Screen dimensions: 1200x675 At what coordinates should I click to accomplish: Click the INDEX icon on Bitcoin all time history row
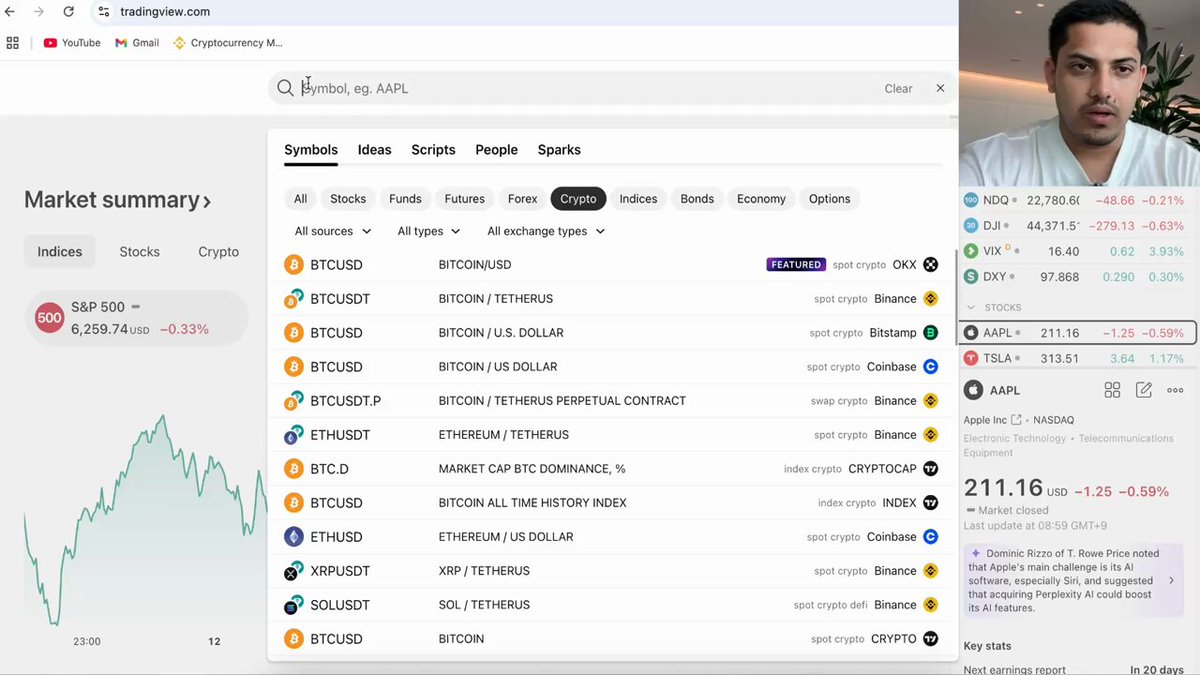pos(930,503)
